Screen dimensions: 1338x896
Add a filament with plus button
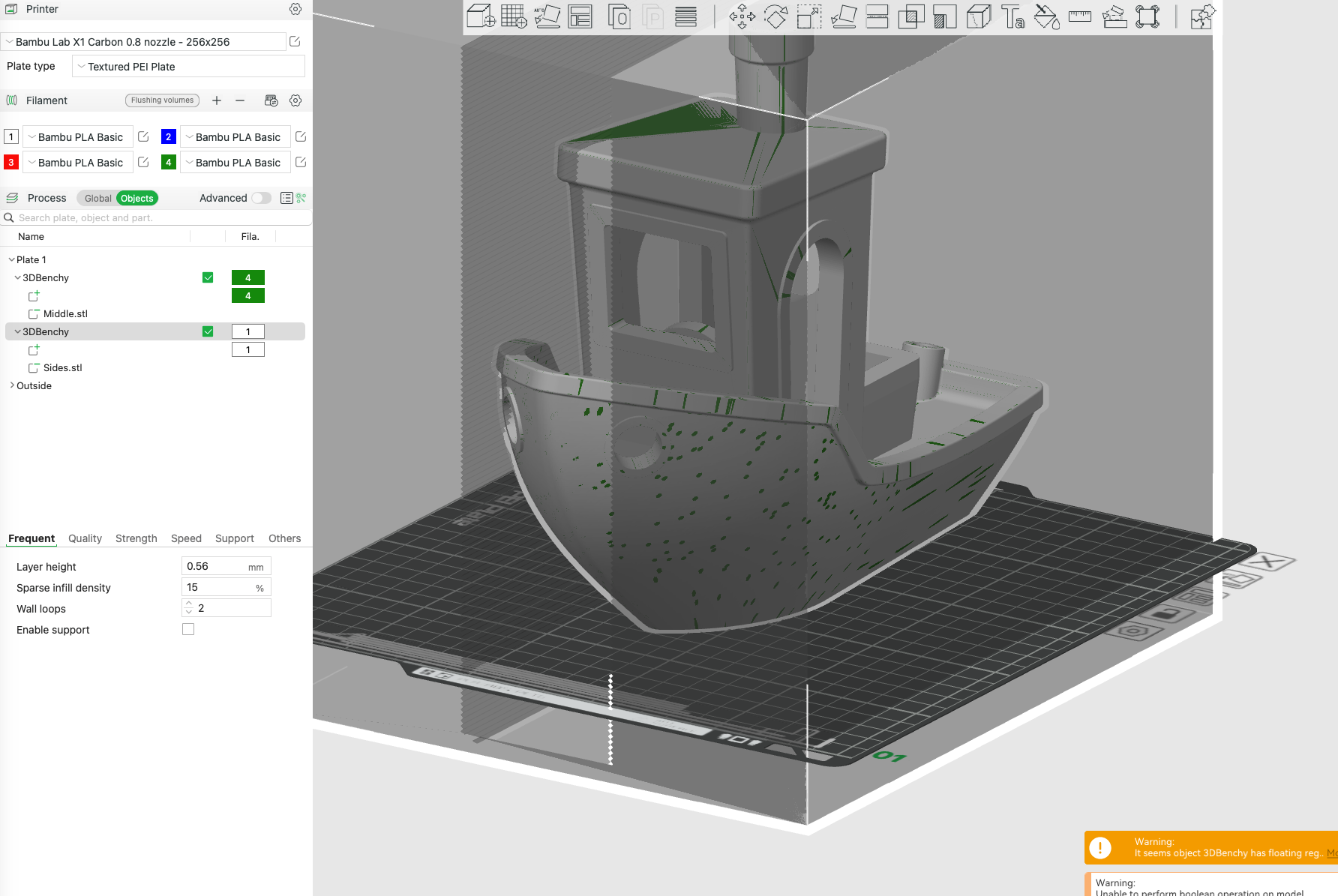(217, 100)
